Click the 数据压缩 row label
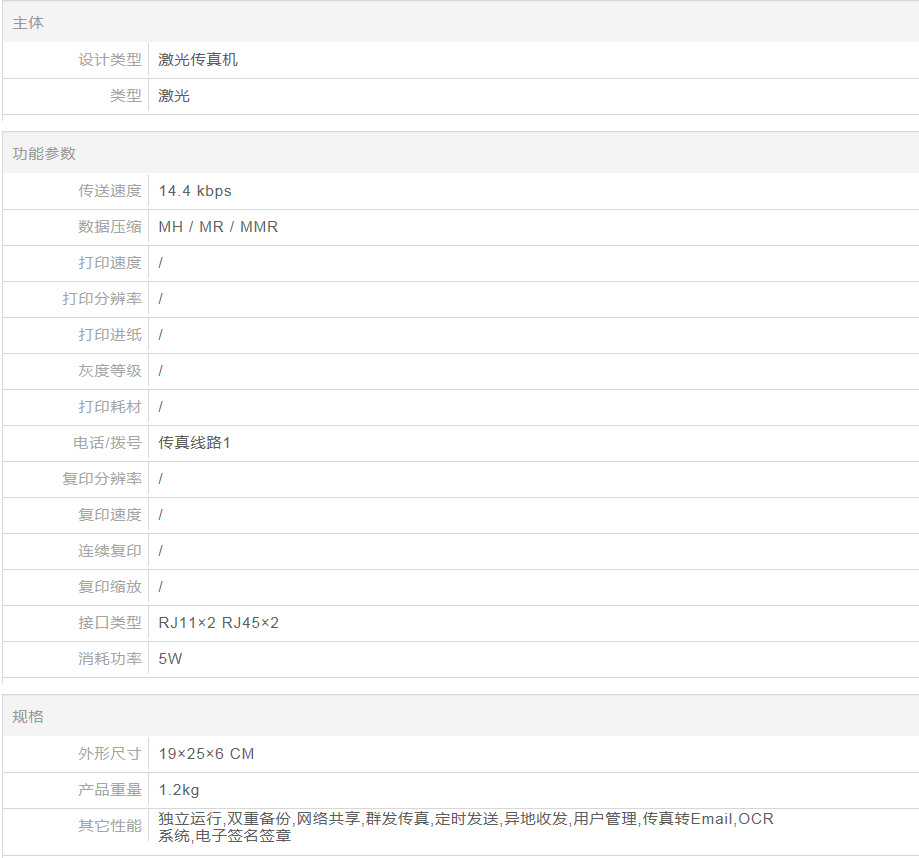Screen dimensions: 919x858 coord(110,226)
